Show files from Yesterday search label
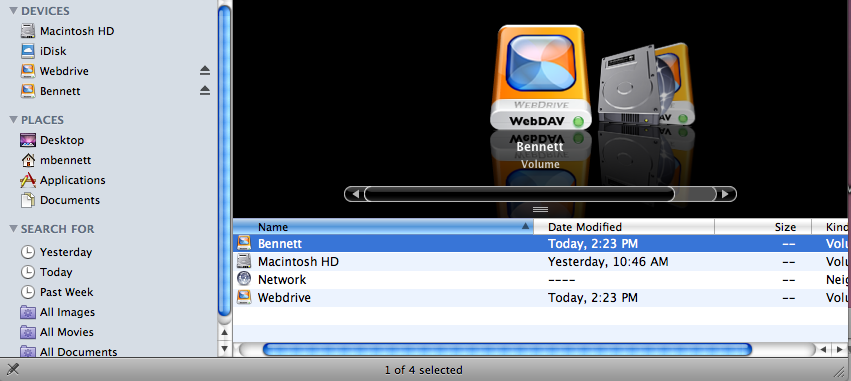 [x=66, y=252]
